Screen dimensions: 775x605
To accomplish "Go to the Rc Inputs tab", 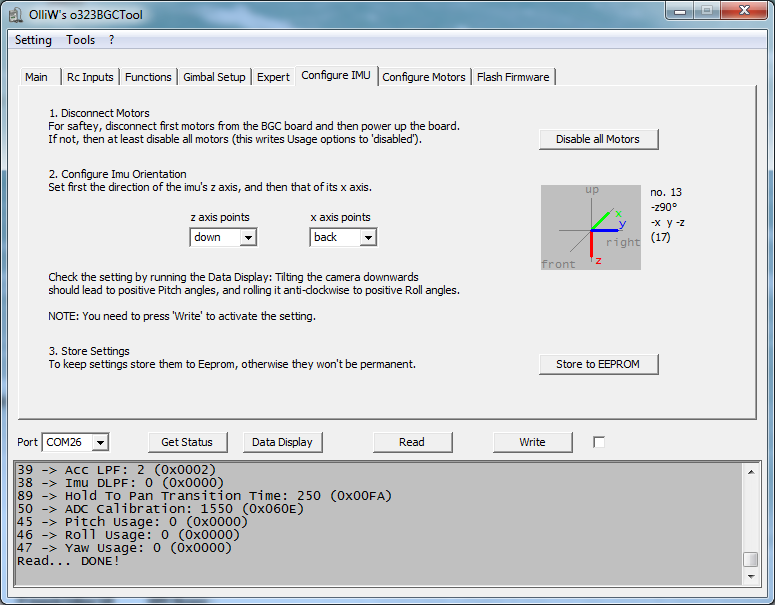I will tap(90, 77).
